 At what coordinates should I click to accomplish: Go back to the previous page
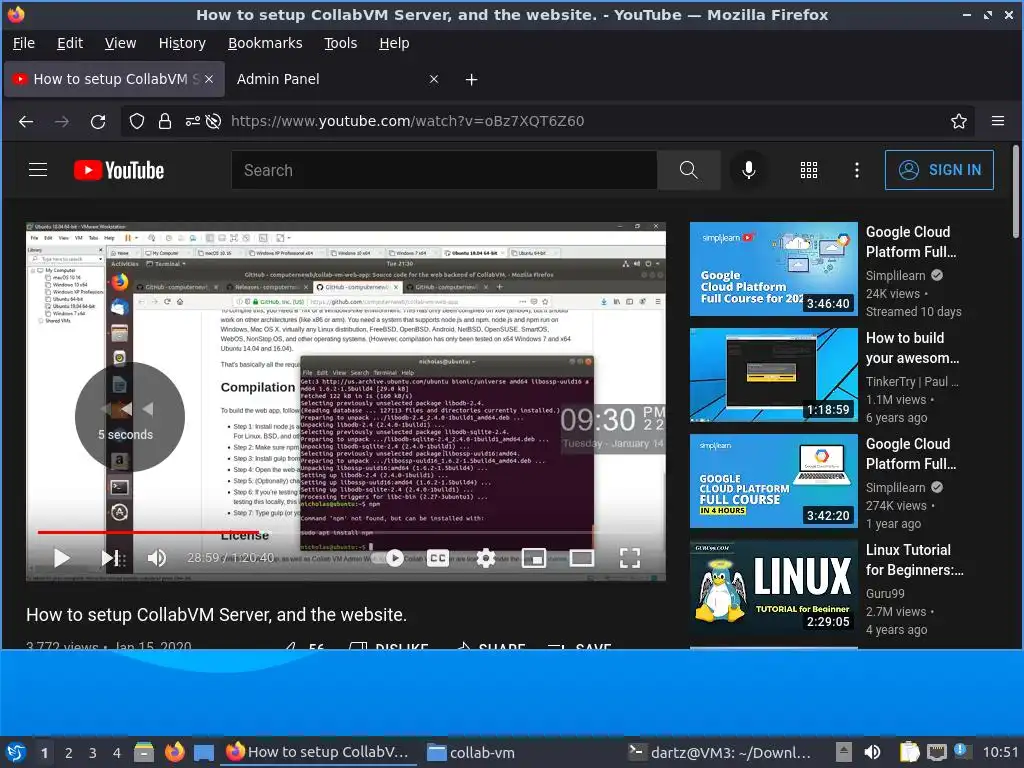tap(26, 121)
